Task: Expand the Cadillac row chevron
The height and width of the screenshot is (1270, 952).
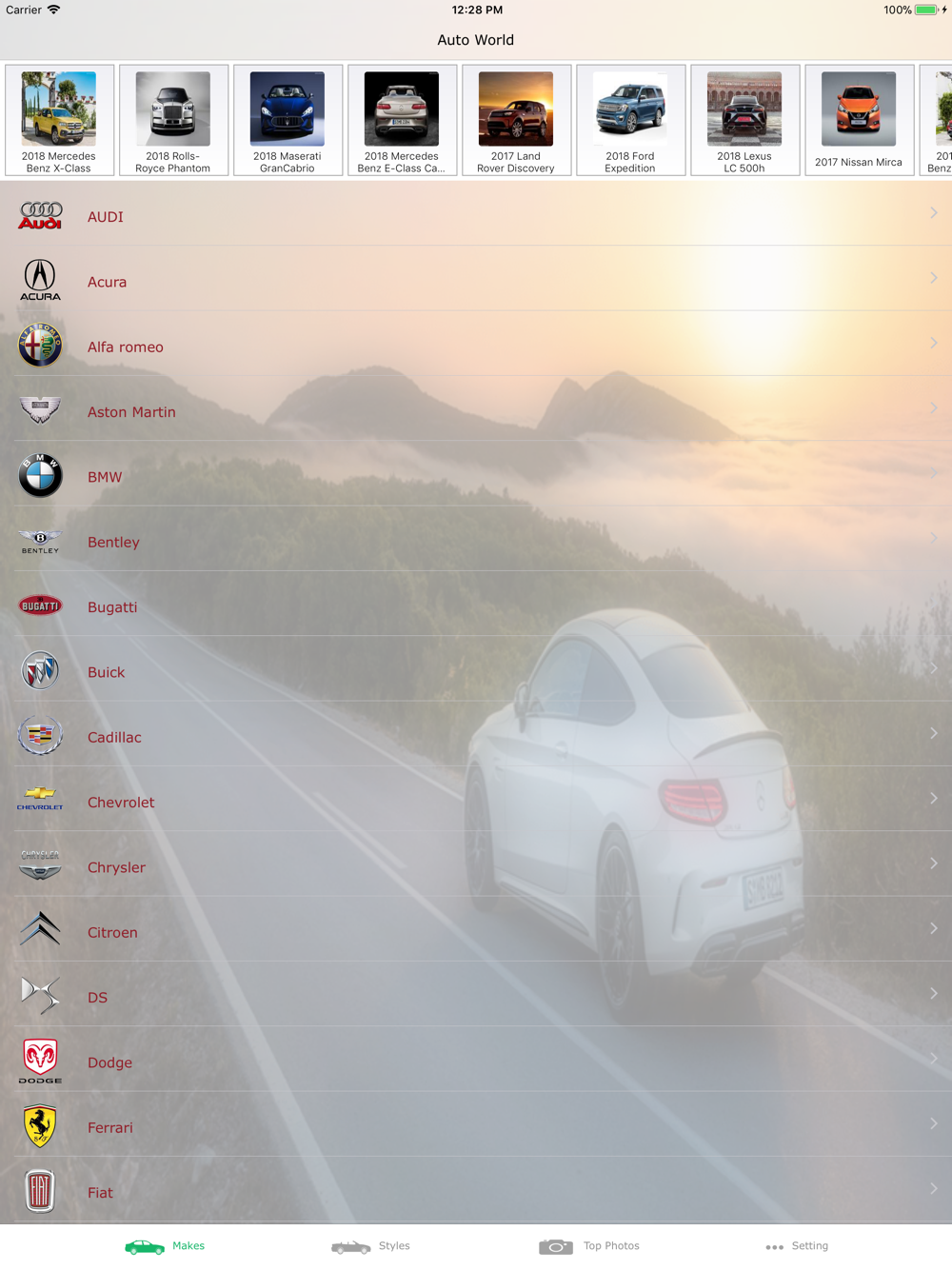Action: (934, 733)
